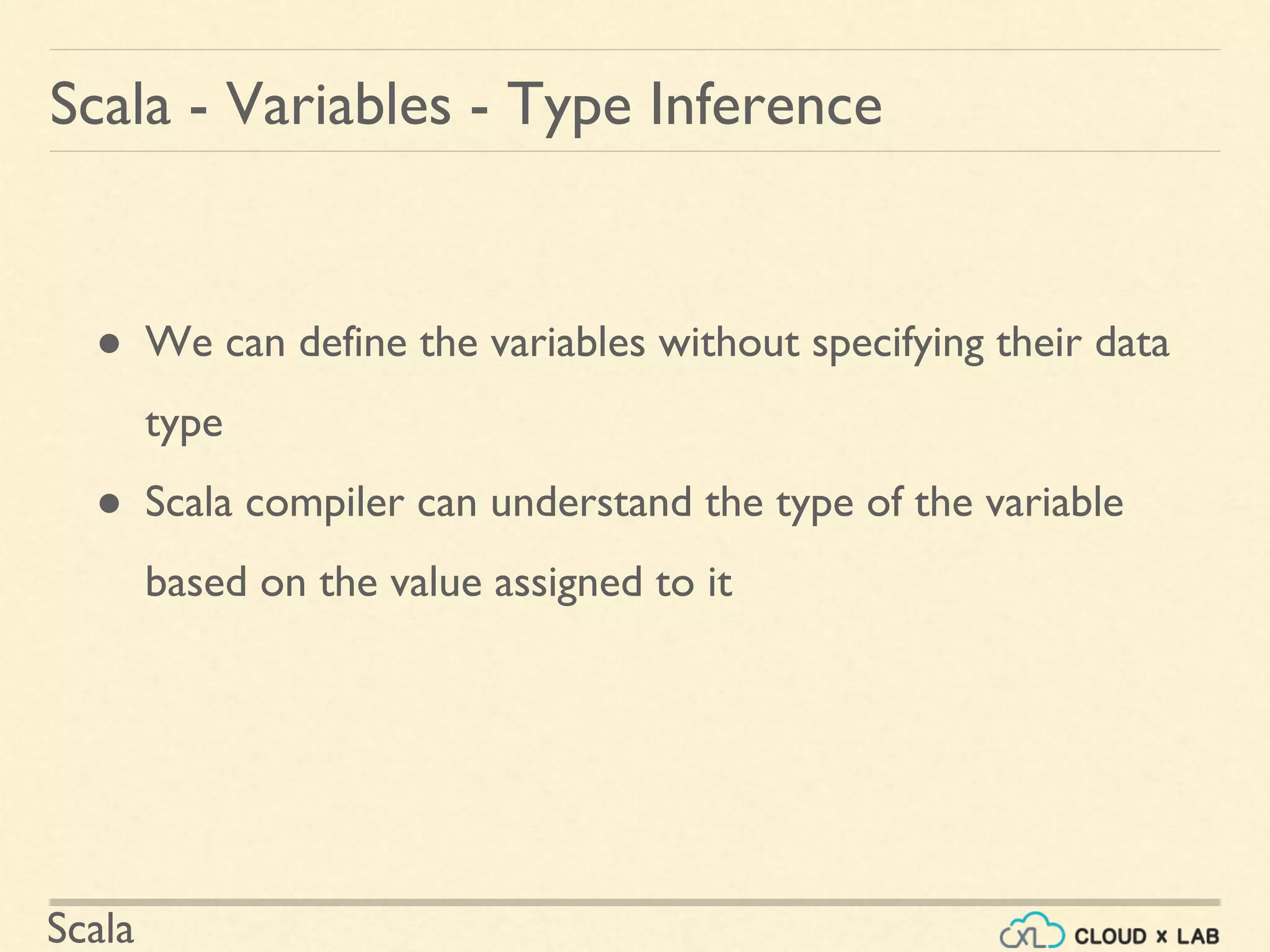Click the text 'based on the value'
The height and width of the screenshot is (952, 1270).
[313, 583]
